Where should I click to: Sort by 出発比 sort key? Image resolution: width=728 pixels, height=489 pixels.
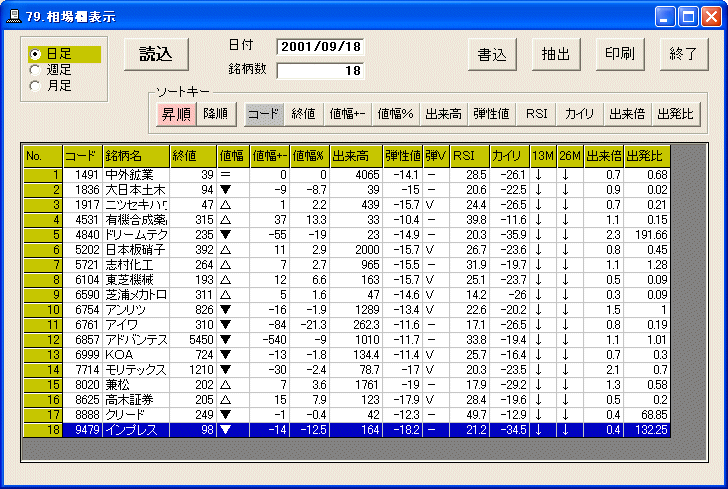click(x=676, y=114)
